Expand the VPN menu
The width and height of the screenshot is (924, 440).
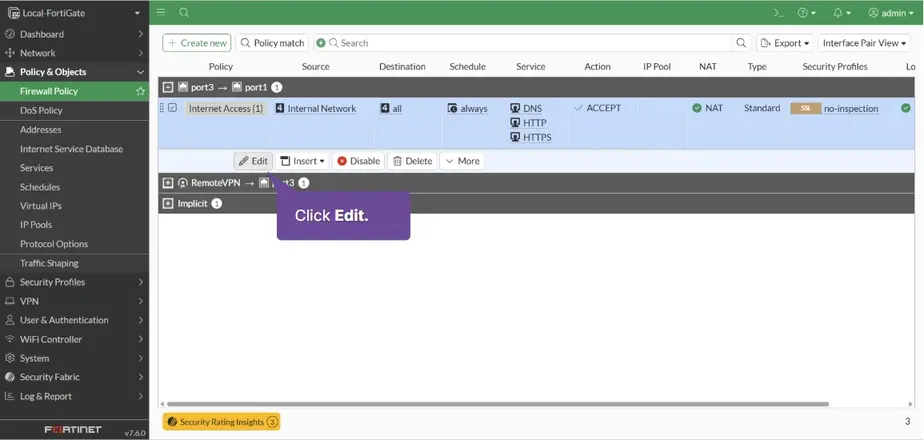[74, 301]
